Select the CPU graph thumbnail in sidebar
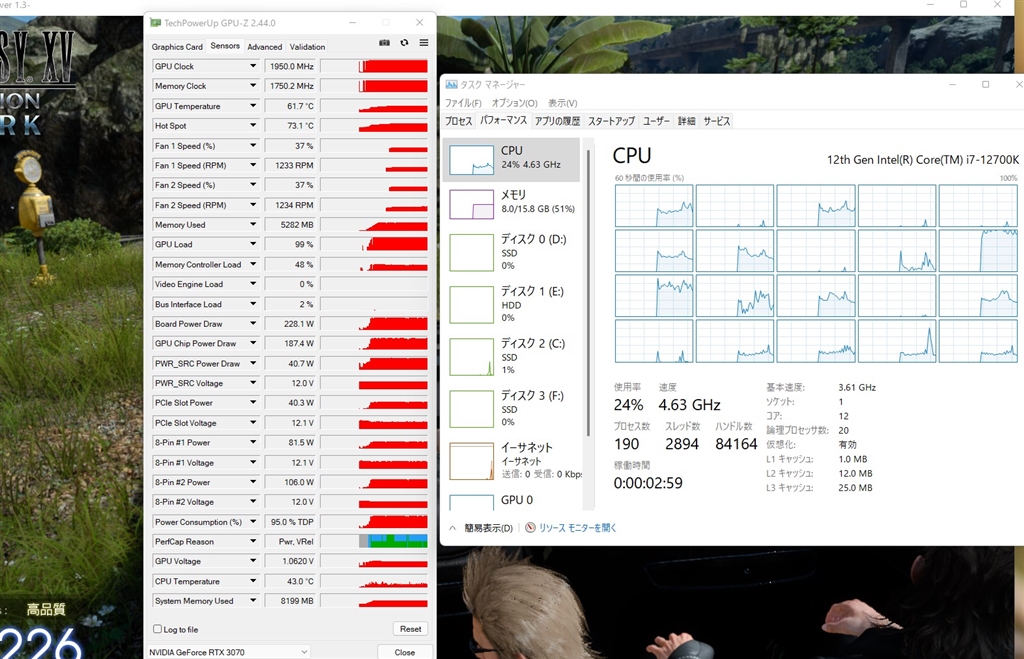Screen dimensions: 1024x659 (472, 159)
